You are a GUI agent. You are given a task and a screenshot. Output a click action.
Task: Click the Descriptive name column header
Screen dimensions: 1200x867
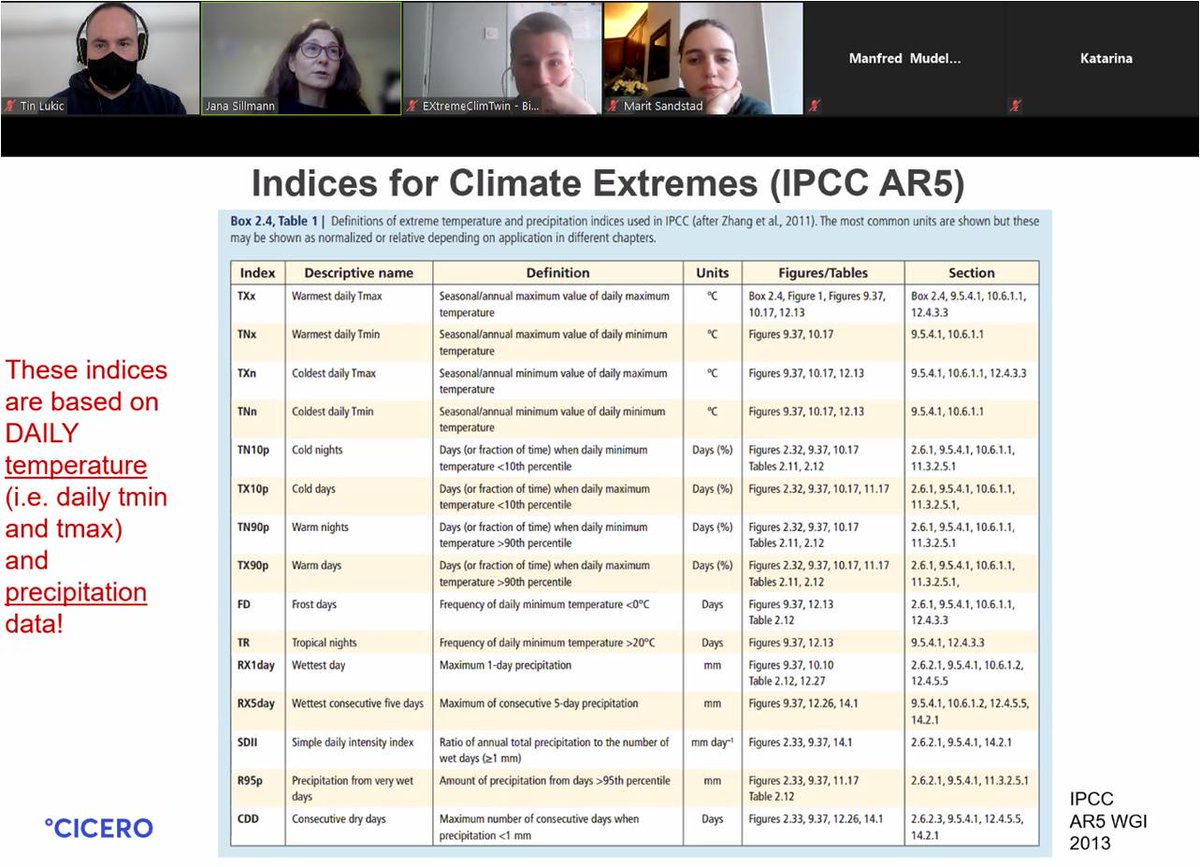(x=359, y=272)
